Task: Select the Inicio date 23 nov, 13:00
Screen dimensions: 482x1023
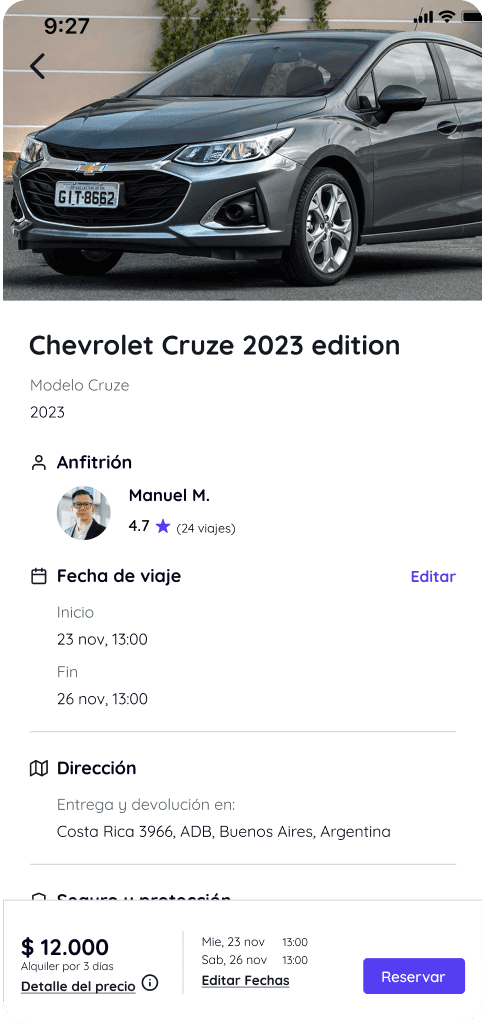Action: pos(102,639)
